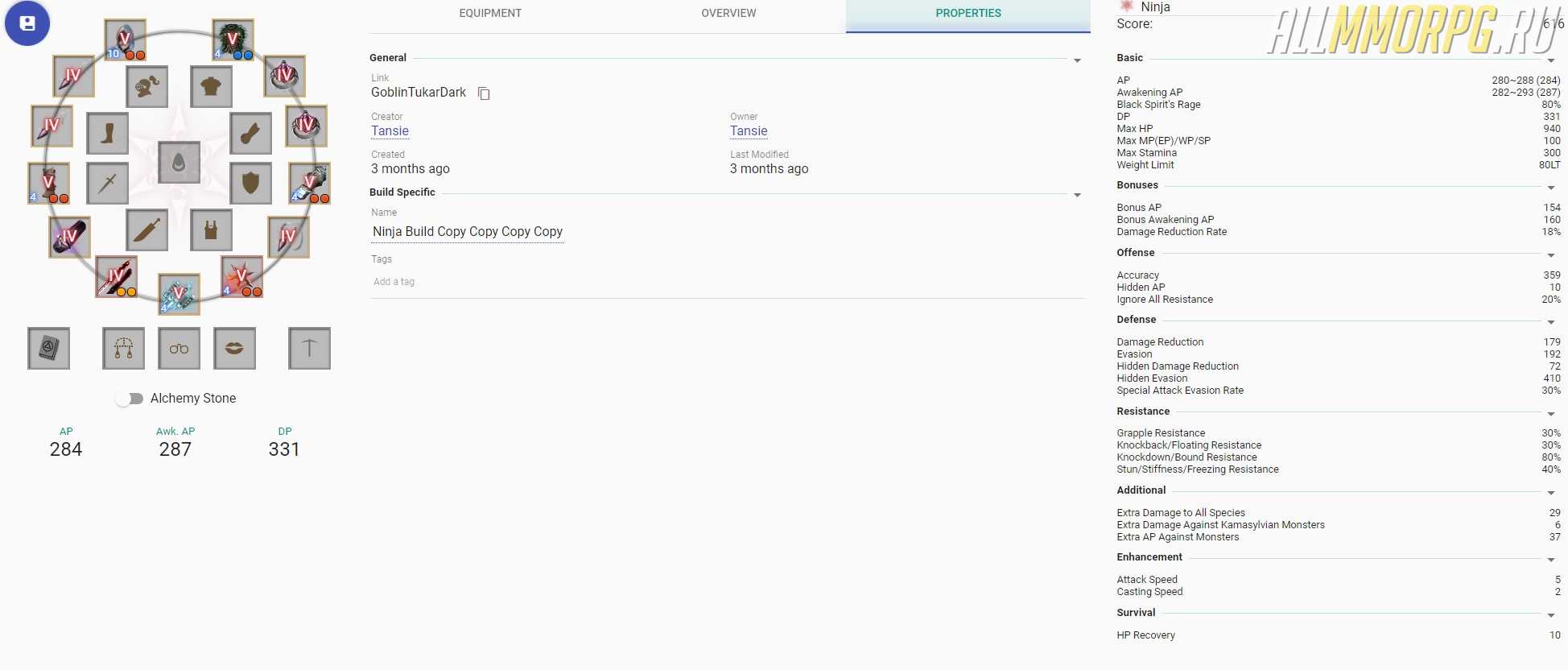
Task: Open the empty gloves outfit slot
Action: (250, 133)
